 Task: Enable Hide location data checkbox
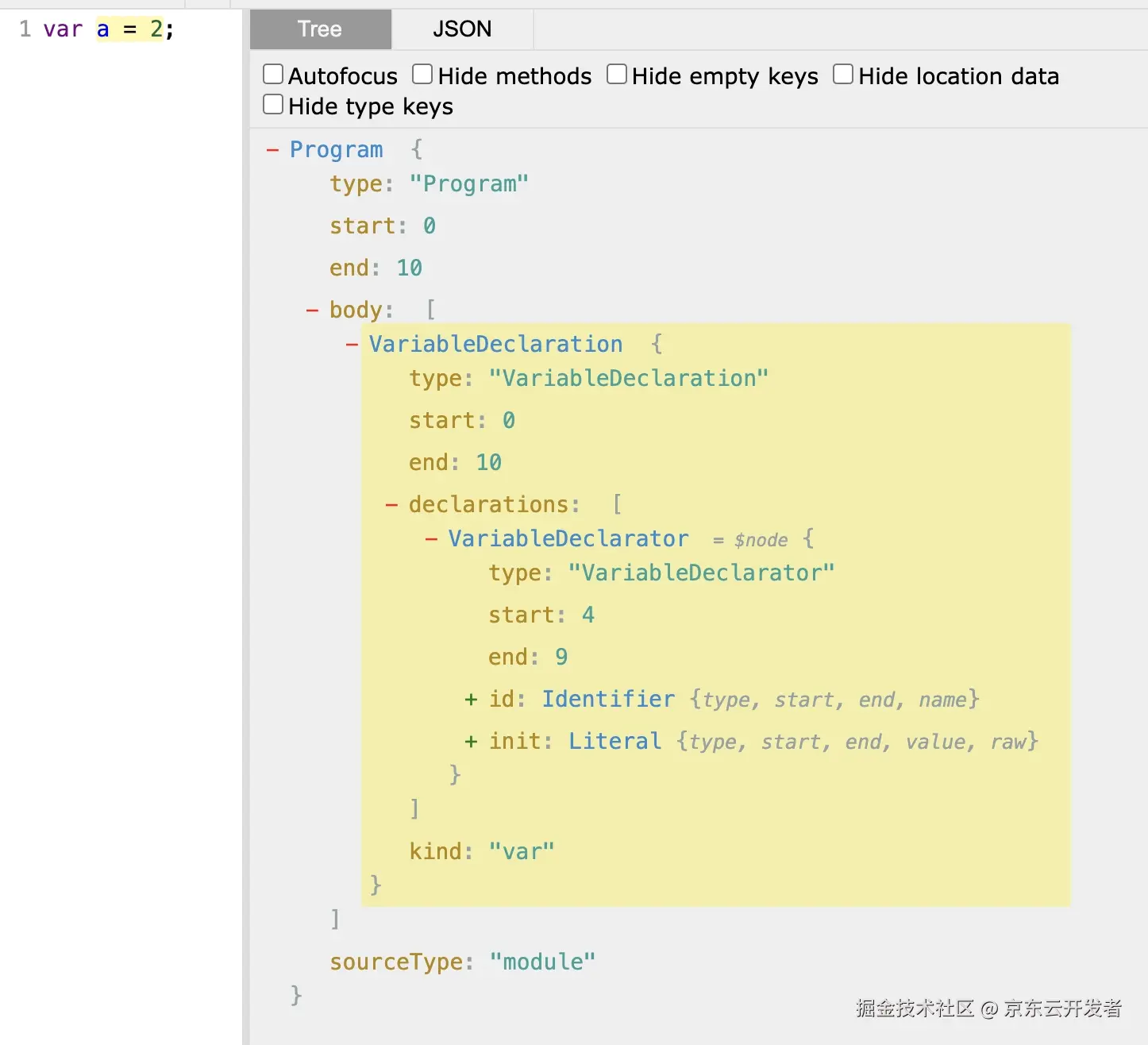[843, 75]
